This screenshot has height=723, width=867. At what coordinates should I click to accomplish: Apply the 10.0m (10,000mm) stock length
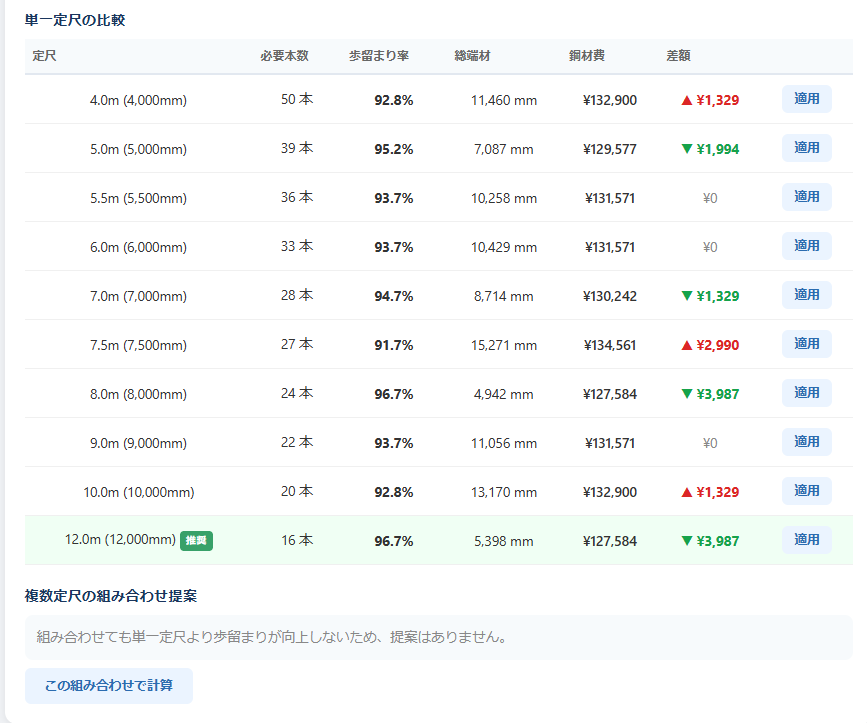(x=806, y=491)
